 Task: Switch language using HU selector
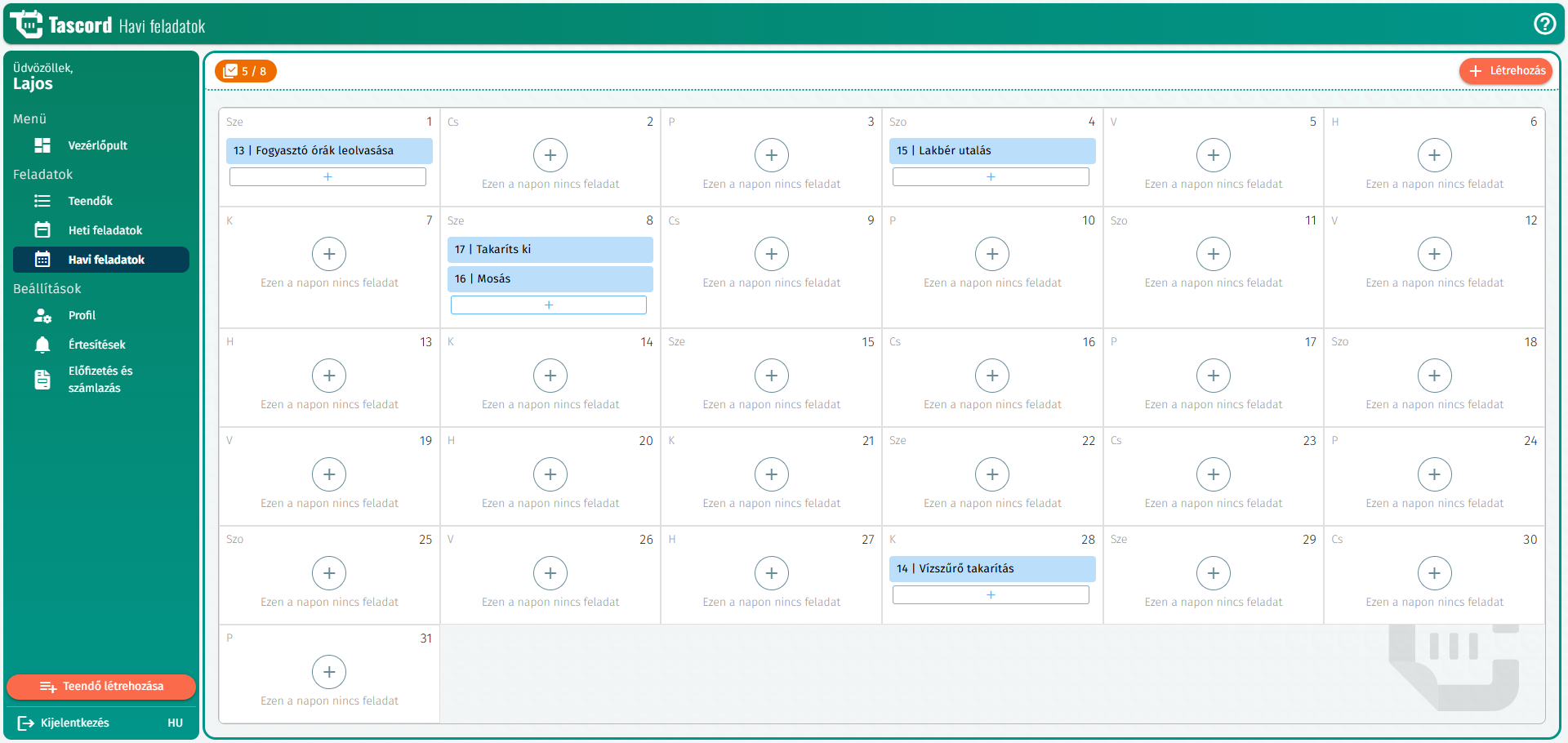pyautogui.click(x=175, y=723)
